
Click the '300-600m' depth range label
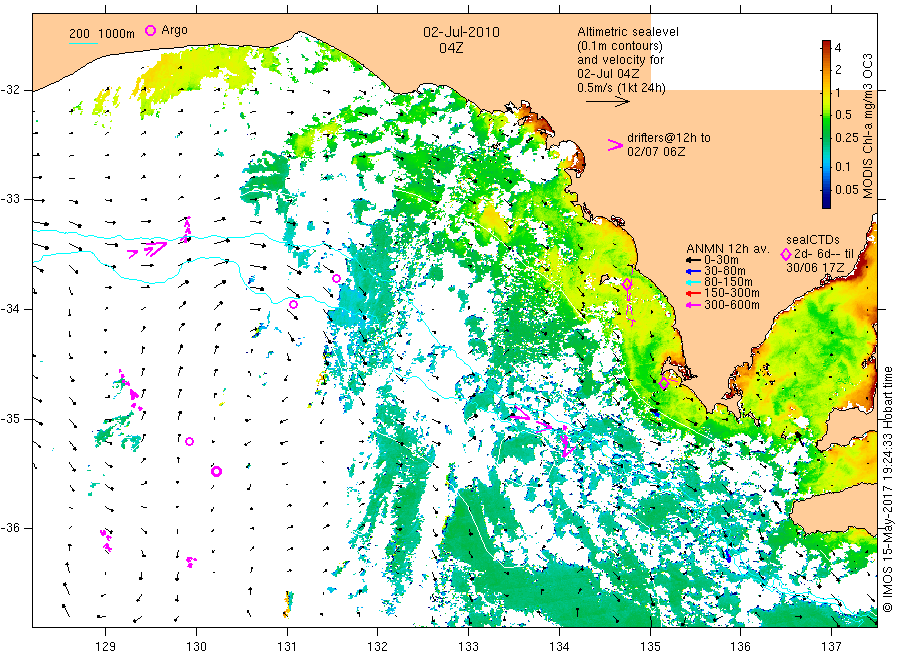pyautogui.click(x=732, y=305)
